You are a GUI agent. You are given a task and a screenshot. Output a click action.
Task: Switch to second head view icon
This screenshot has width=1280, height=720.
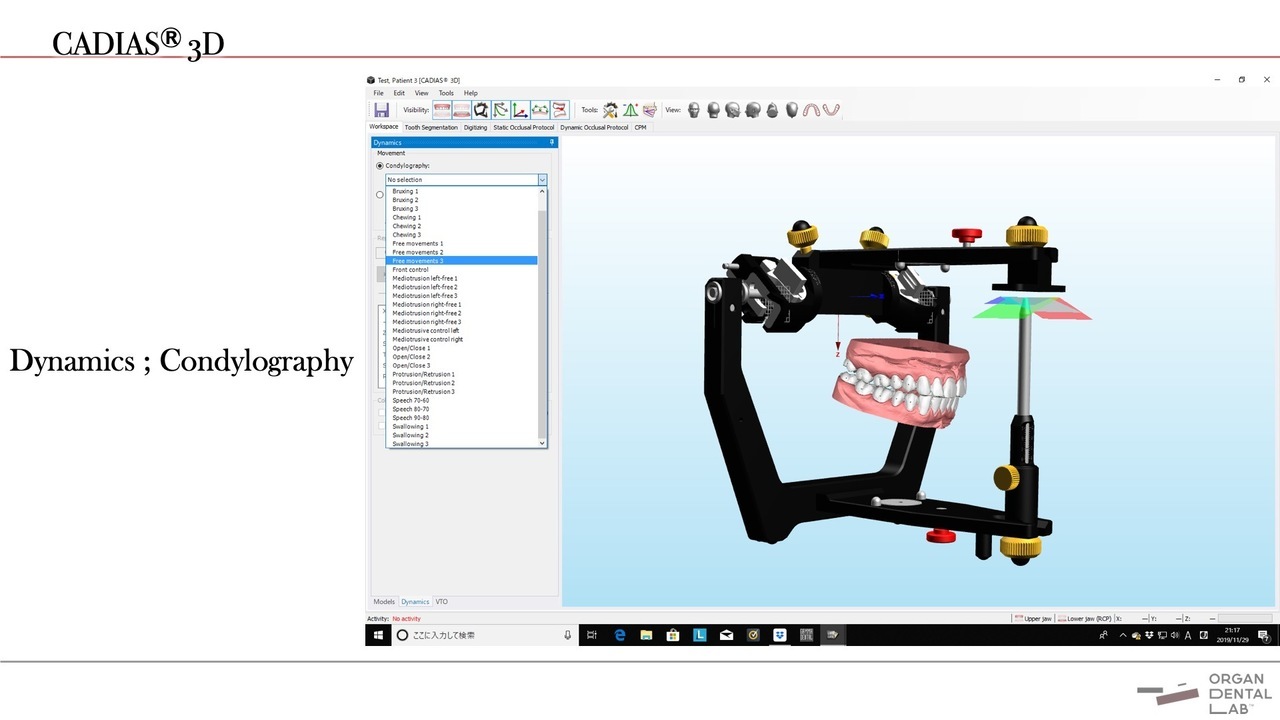coord(713,110)
